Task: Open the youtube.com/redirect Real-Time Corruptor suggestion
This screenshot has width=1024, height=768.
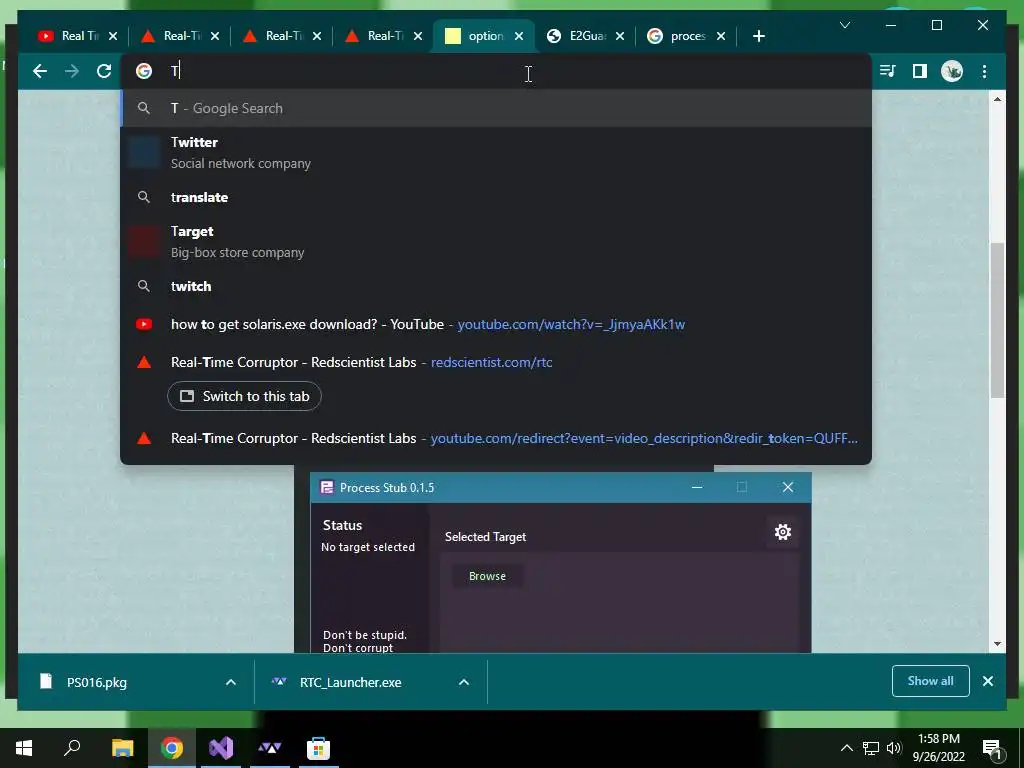Action: tap(496, 438)
